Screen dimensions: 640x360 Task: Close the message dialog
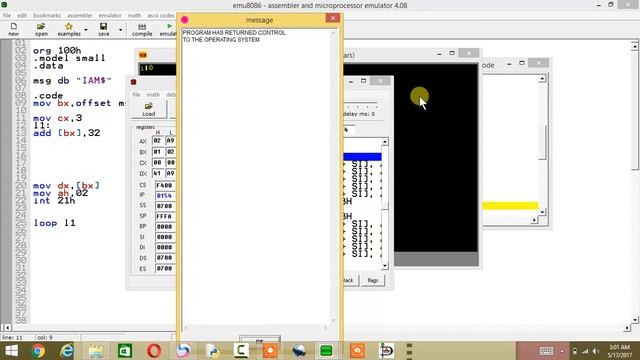coord(333,18)
